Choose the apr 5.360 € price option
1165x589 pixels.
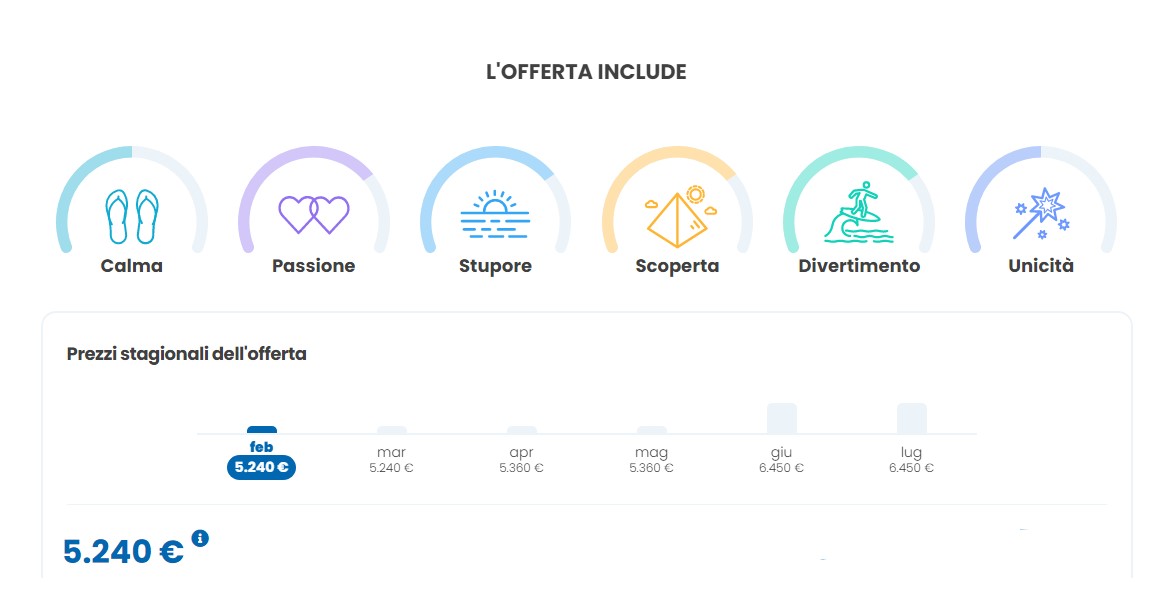(x=522, y=460)
